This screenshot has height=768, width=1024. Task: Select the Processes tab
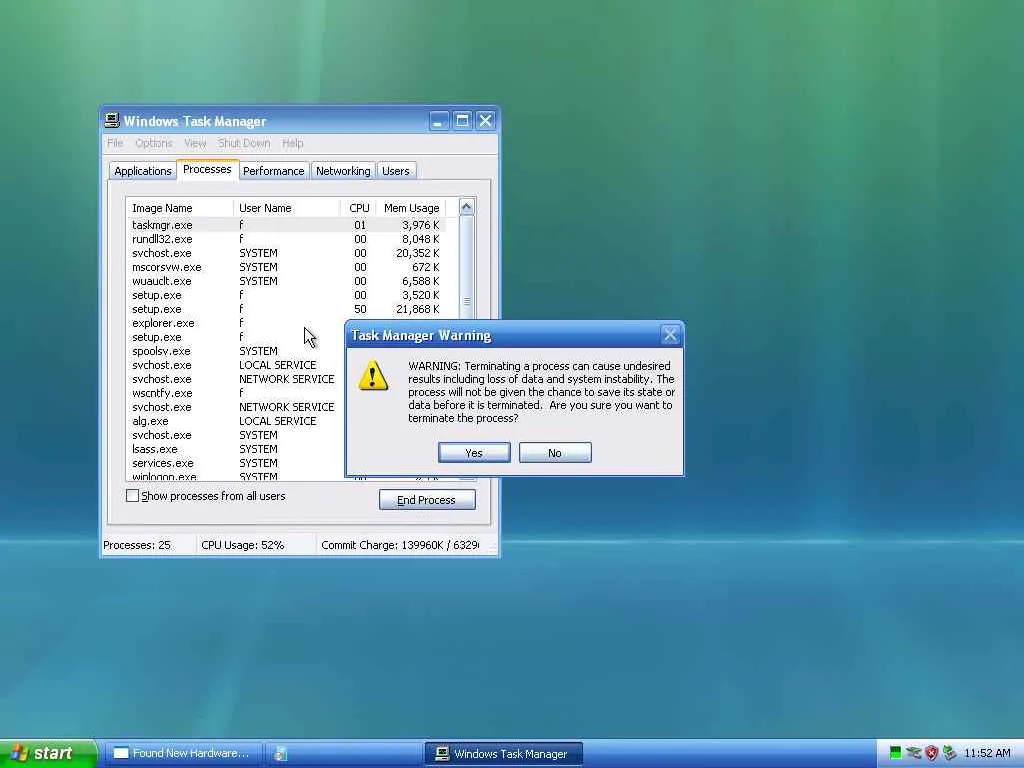[x=207, y=169]
